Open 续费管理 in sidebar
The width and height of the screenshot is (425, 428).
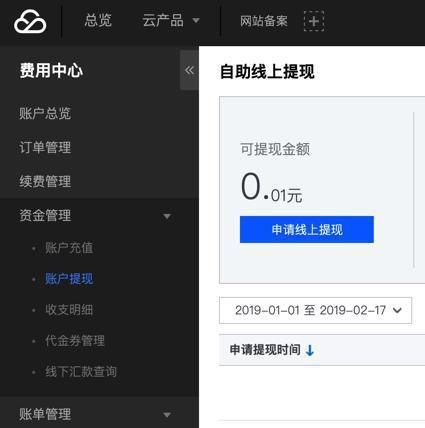point(45,182)
